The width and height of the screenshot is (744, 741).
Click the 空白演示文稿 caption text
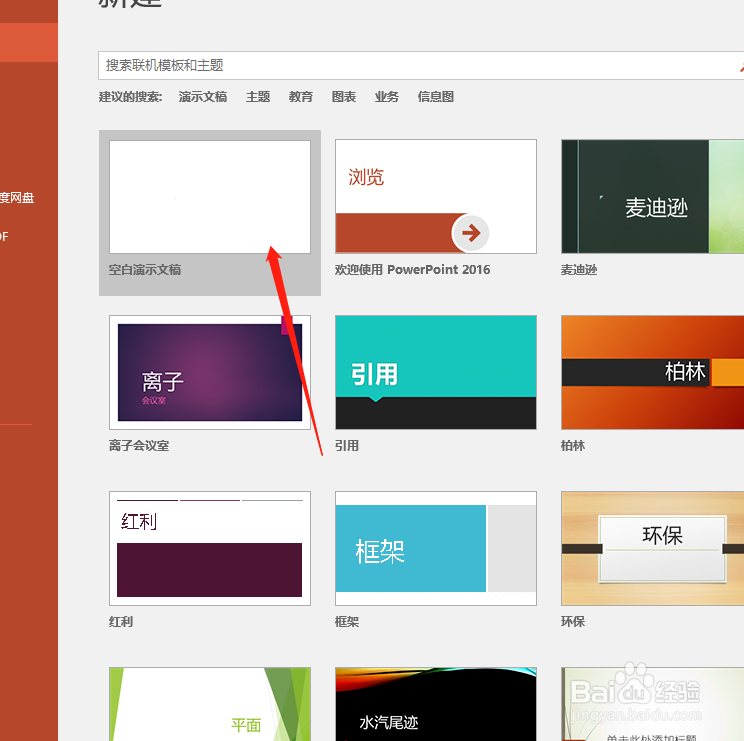(x=145, y=270)
